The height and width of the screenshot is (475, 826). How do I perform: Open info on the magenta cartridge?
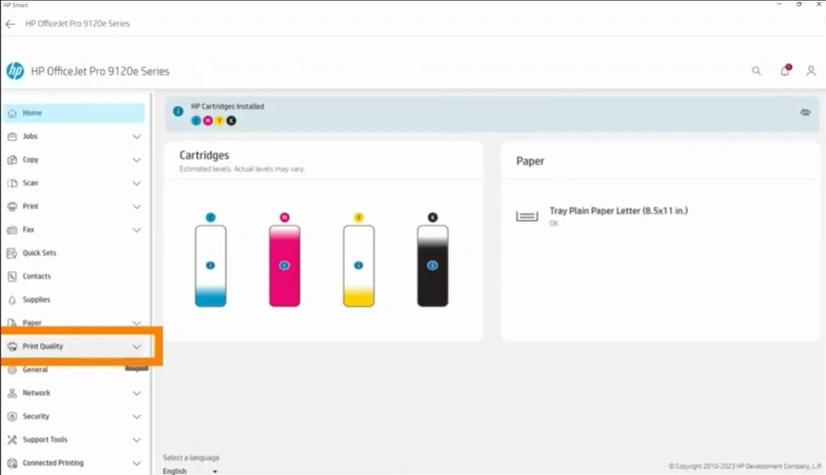(284, 265)
